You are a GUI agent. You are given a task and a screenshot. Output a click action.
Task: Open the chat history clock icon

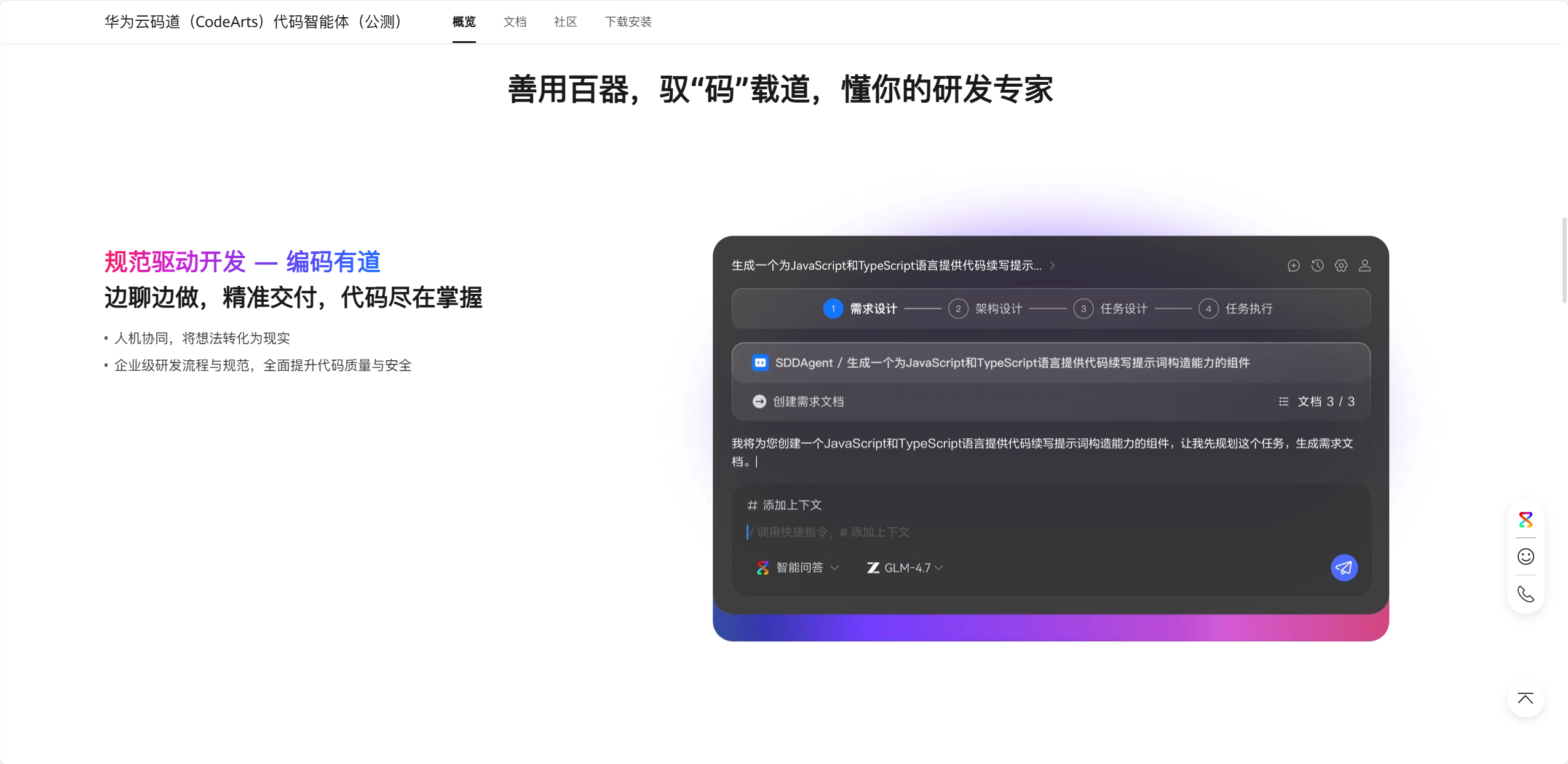(1317, 266)
